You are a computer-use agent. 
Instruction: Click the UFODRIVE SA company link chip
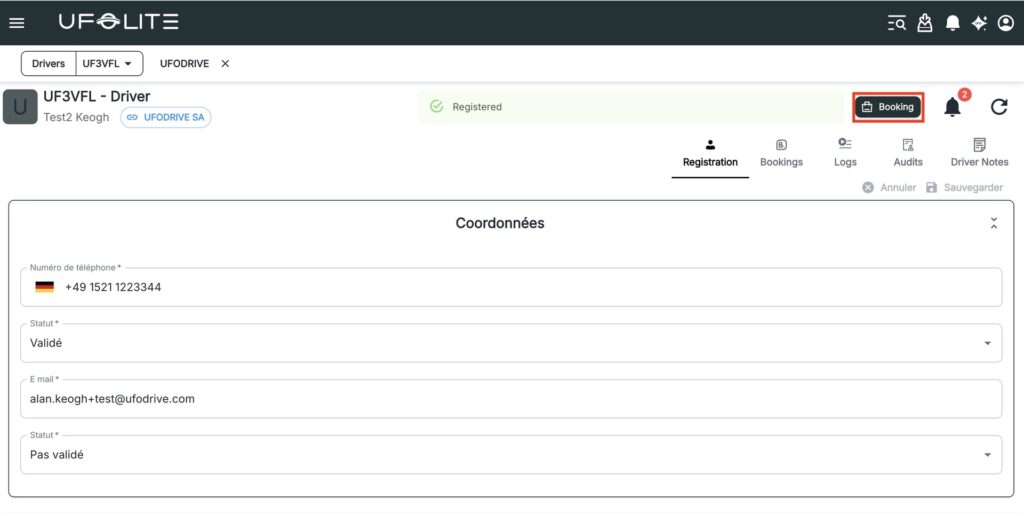pos(166,118)
